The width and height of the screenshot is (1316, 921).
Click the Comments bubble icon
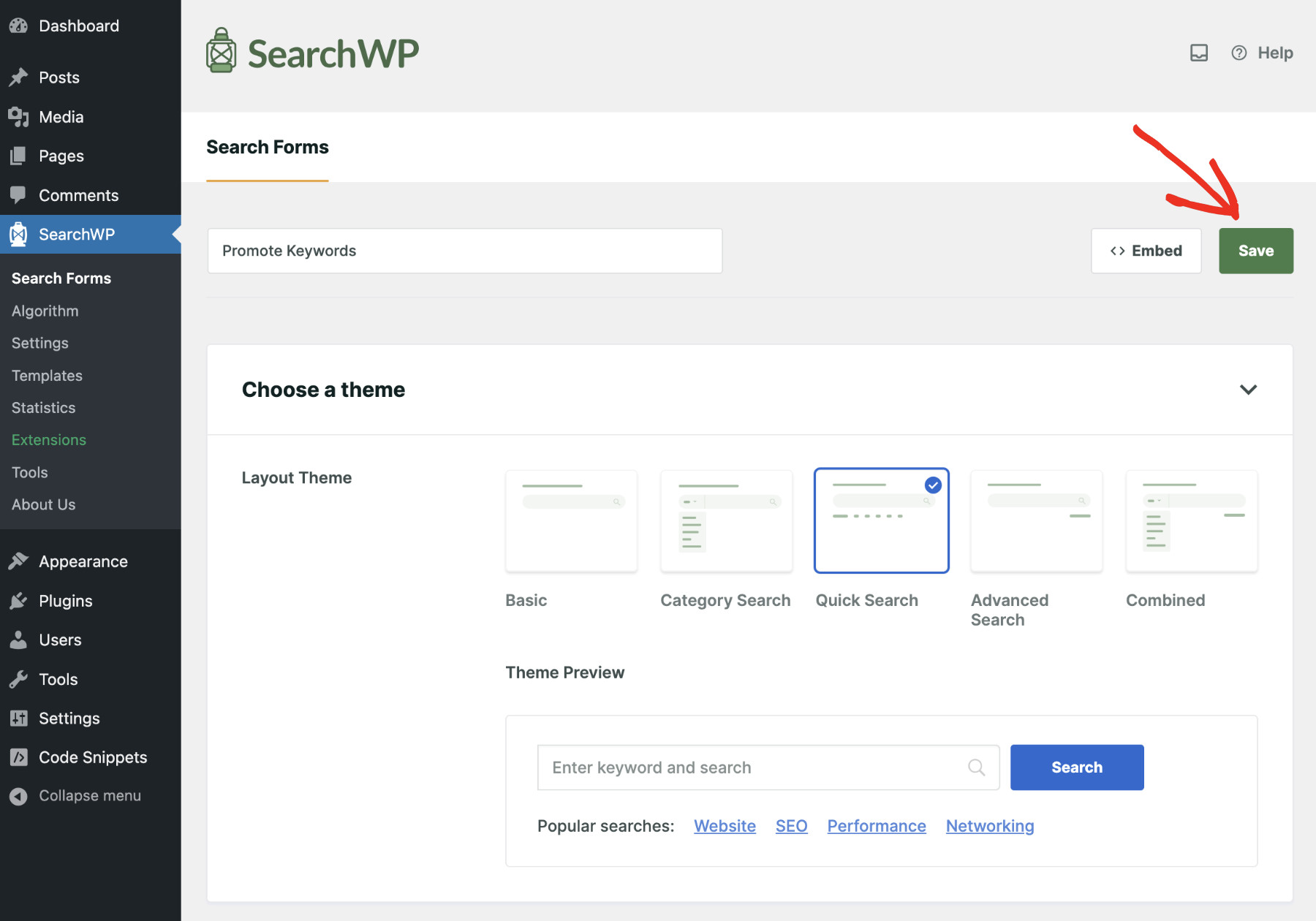(18, 195)
